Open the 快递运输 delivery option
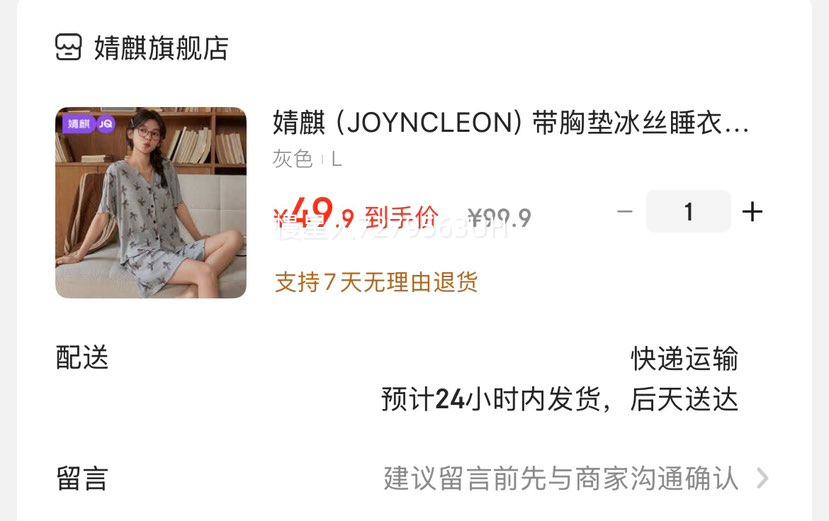This screenshot has width=829, height=521. (x=685, y=359)
